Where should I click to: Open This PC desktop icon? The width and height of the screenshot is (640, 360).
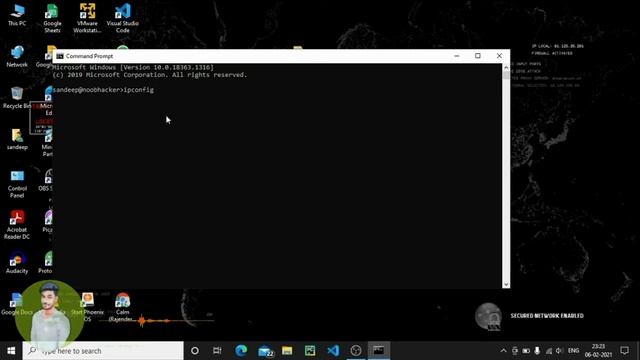(17, 16)
